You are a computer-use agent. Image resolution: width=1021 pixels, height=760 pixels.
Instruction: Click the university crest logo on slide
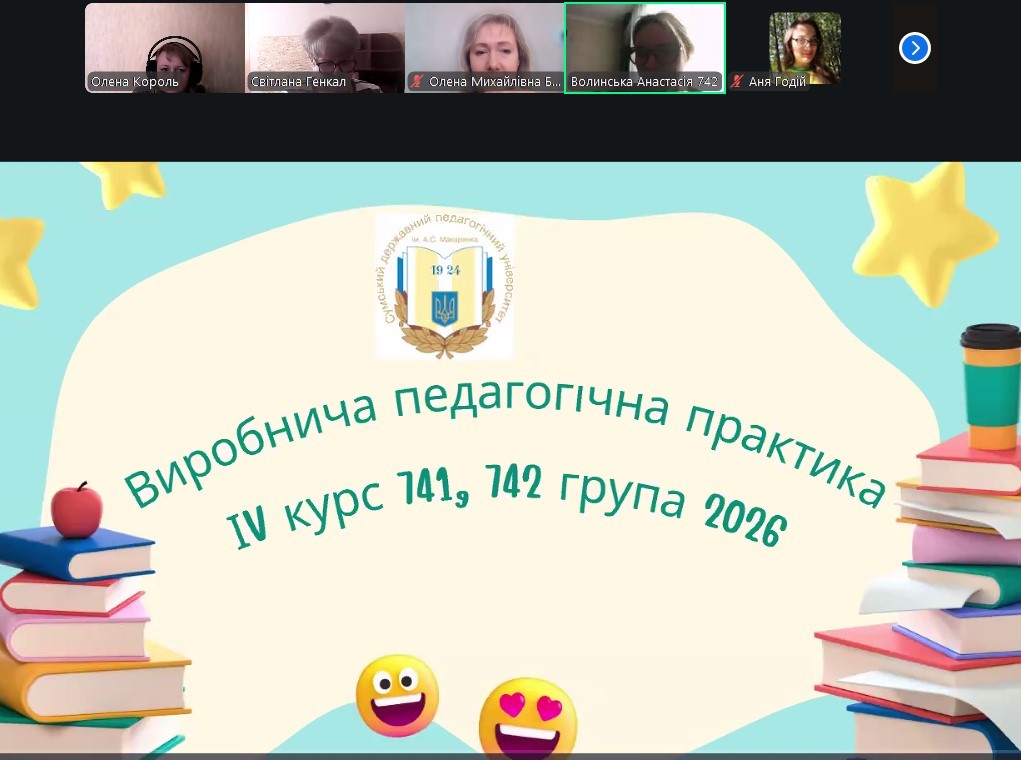(444, 285)
